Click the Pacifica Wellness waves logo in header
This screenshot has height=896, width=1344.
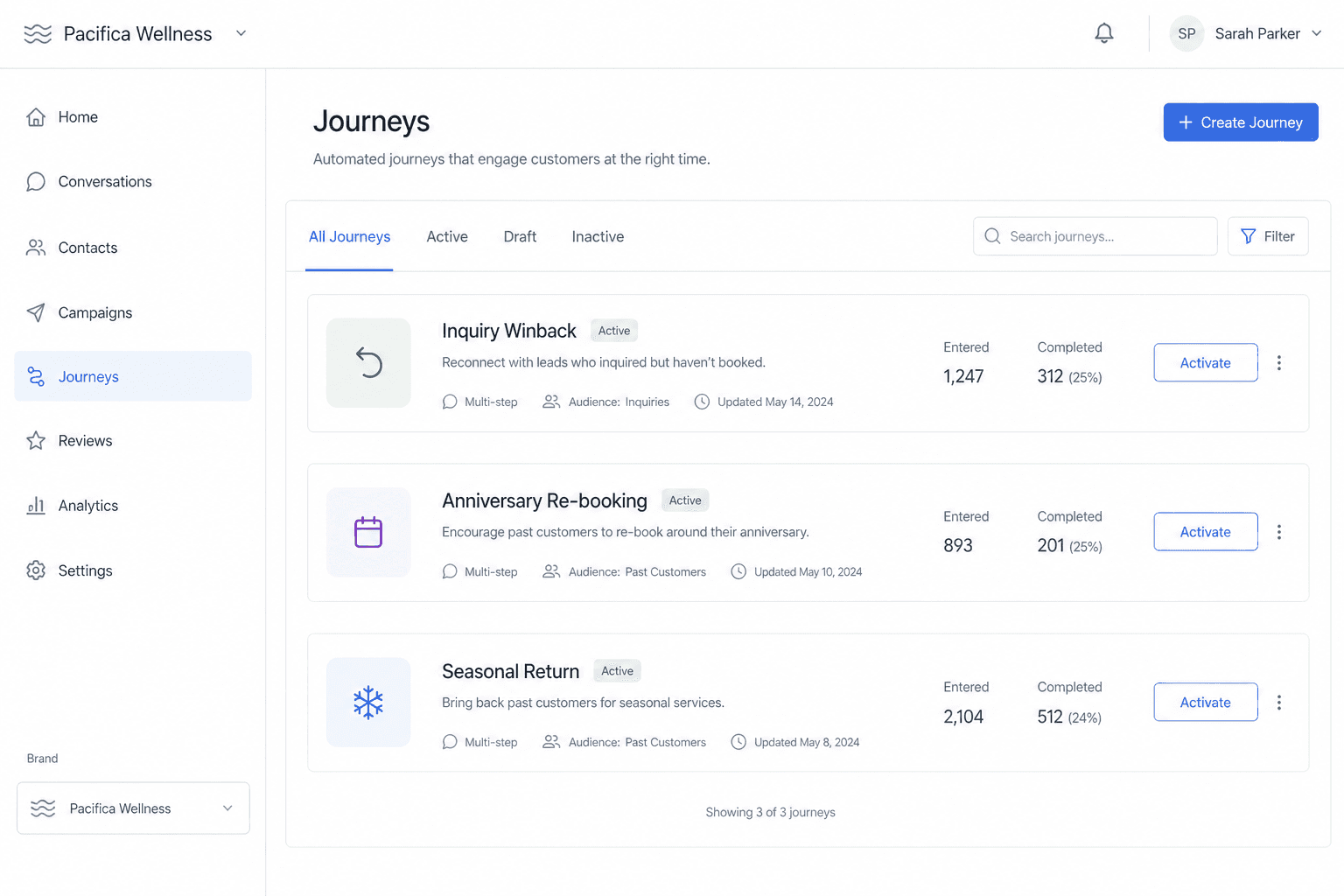tap(38, 34)
